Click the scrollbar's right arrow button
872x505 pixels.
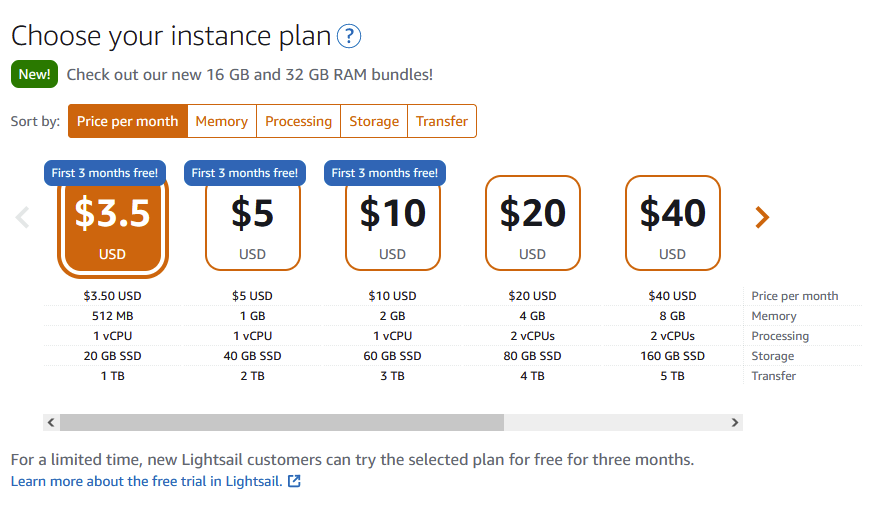tap(735, 422)
